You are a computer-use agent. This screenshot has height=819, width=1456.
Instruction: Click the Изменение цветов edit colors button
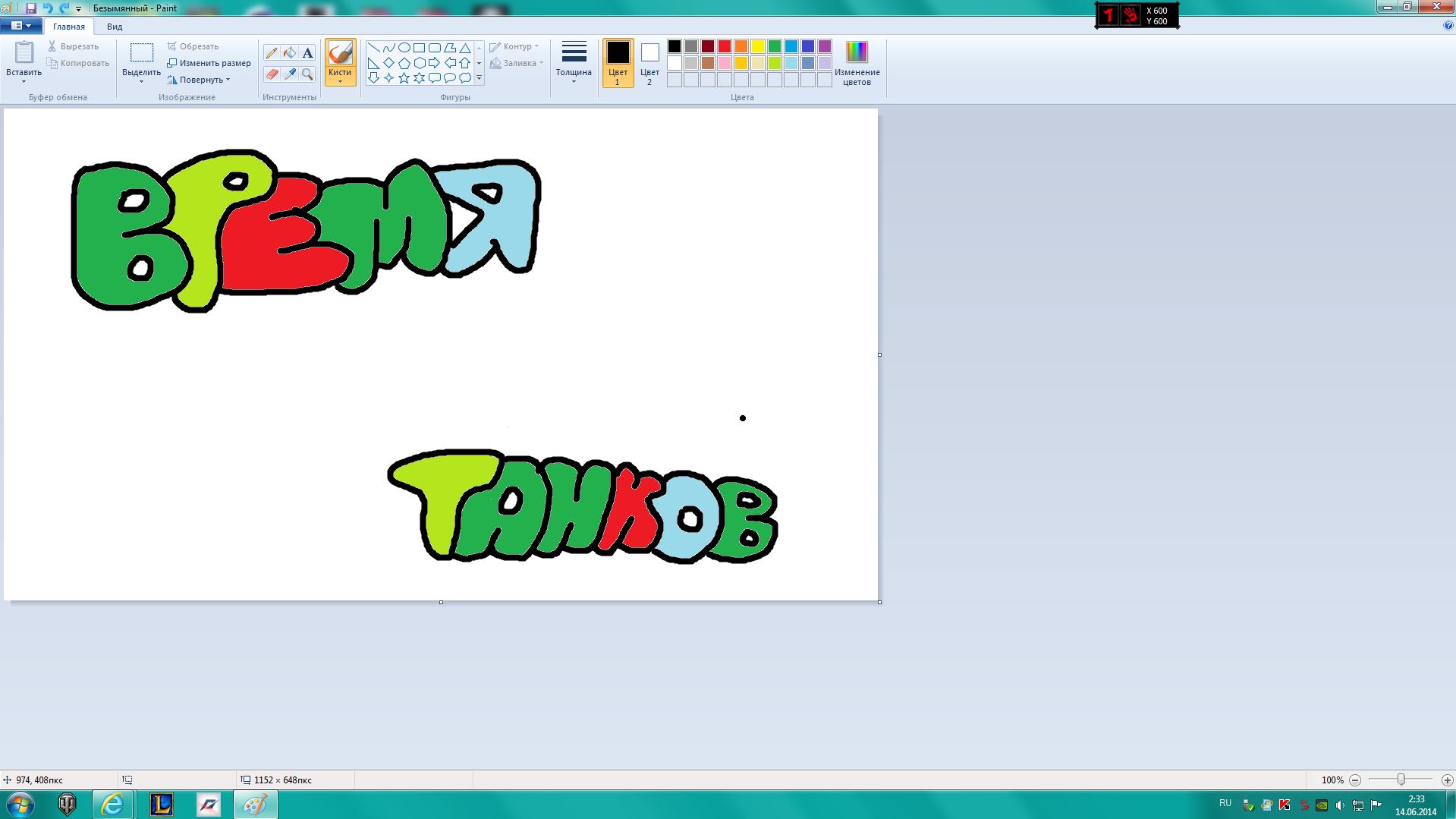click(857, 63)
